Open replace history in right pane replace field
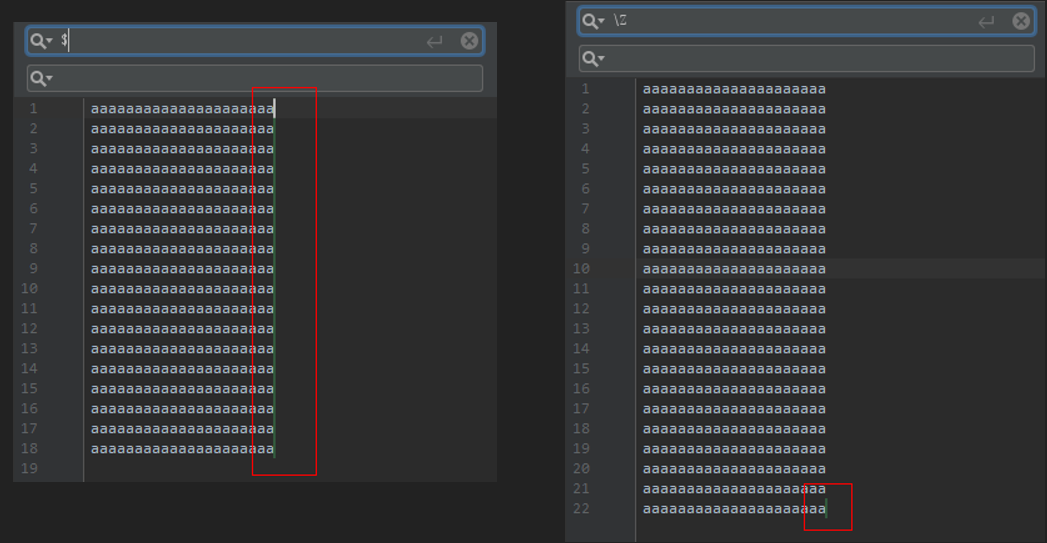This screenshot has height=543, width=1047. coord(593,59)
